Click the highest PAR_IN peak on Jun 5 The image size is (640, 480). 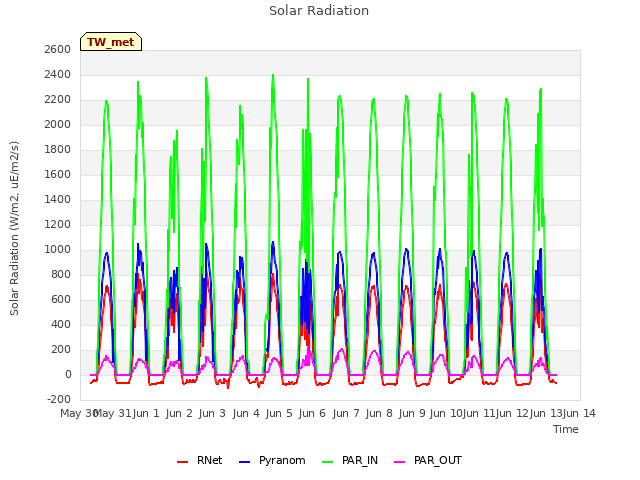point(273,75)
